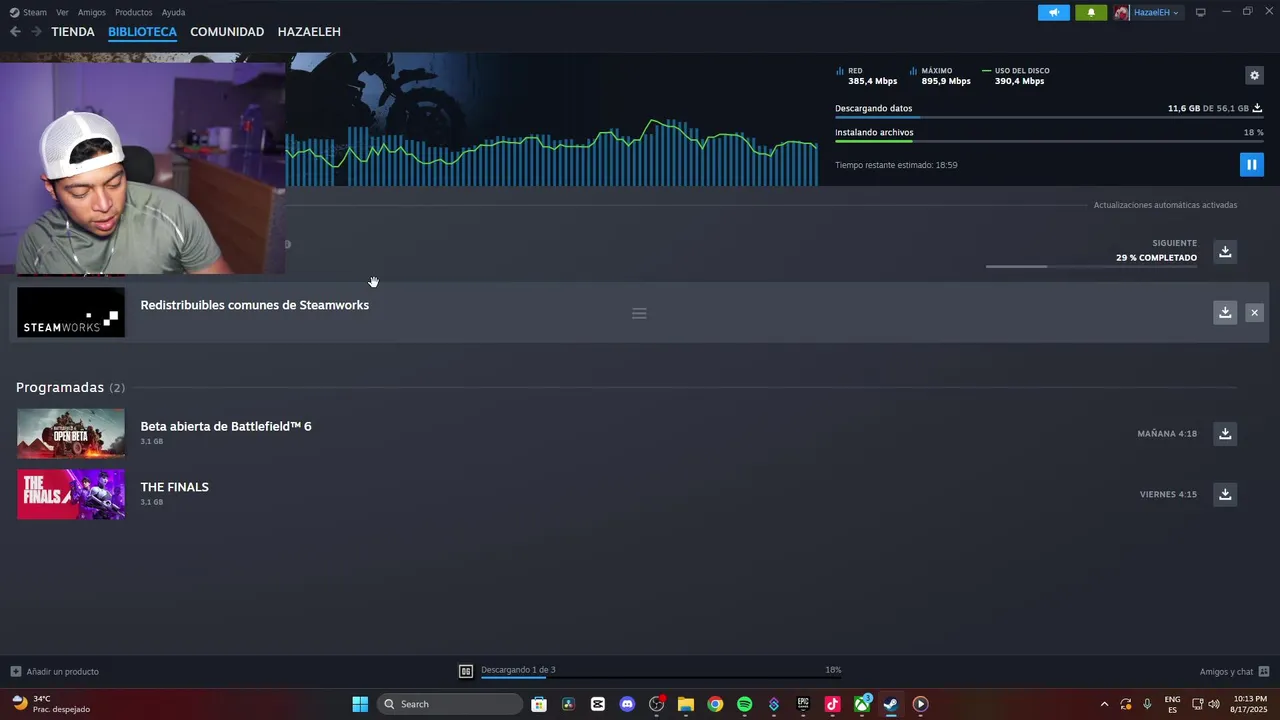Open the weather widget 34°C
This screenshot has height=720, width=1280.
[x=50, y=704]
